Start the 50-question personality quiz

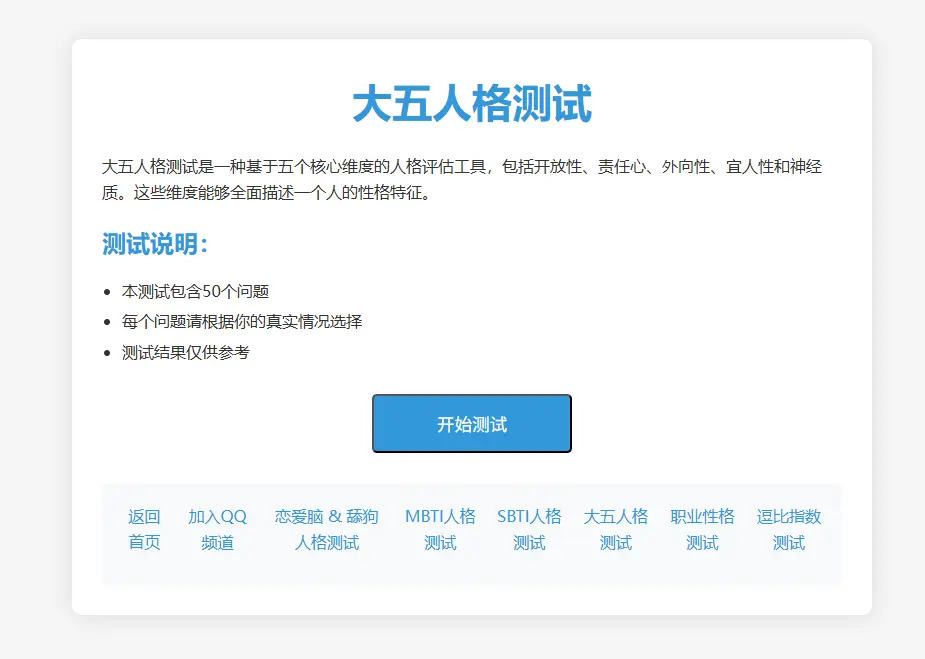[x=471, y=423]
